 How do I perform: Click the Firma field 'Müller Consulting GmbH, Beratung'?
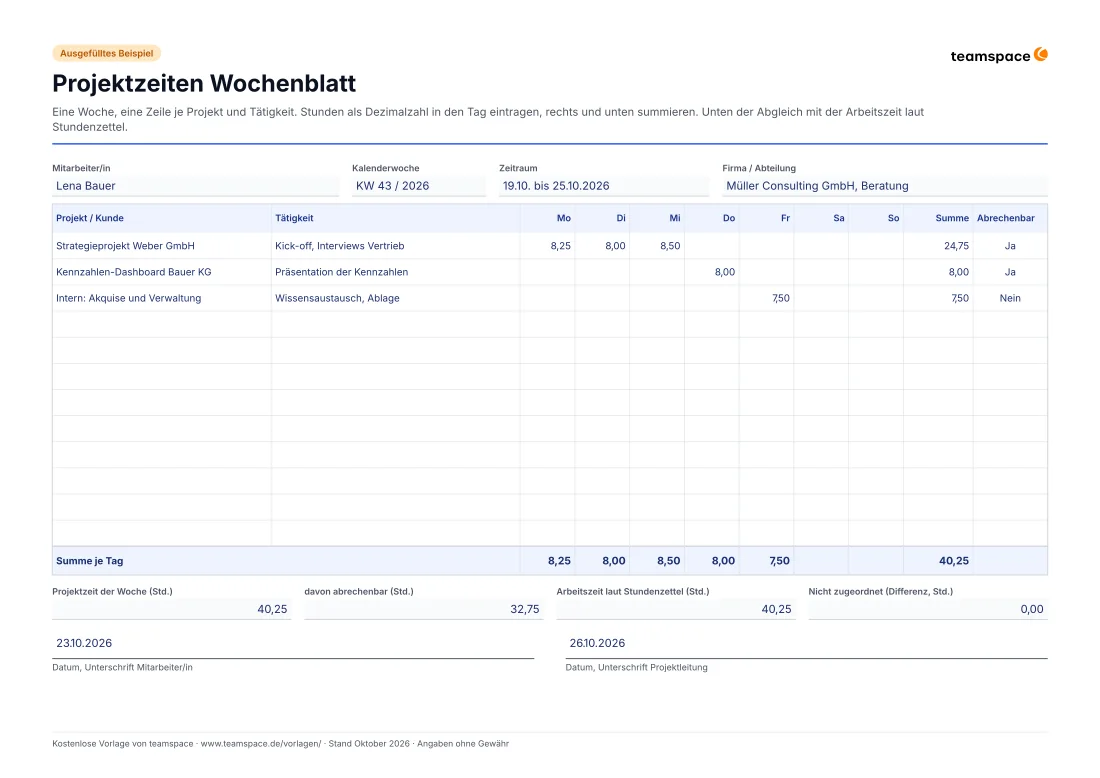coord(885,186)
